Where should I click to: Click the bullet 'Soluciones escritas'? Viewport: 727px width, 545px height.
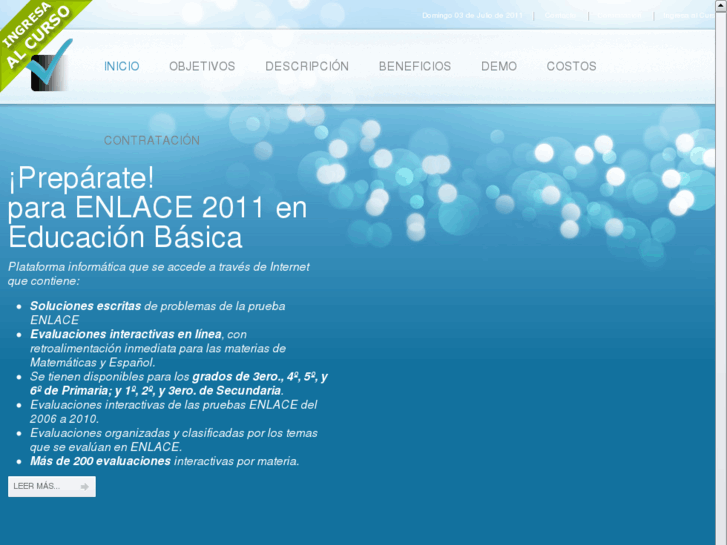point(85,306)
